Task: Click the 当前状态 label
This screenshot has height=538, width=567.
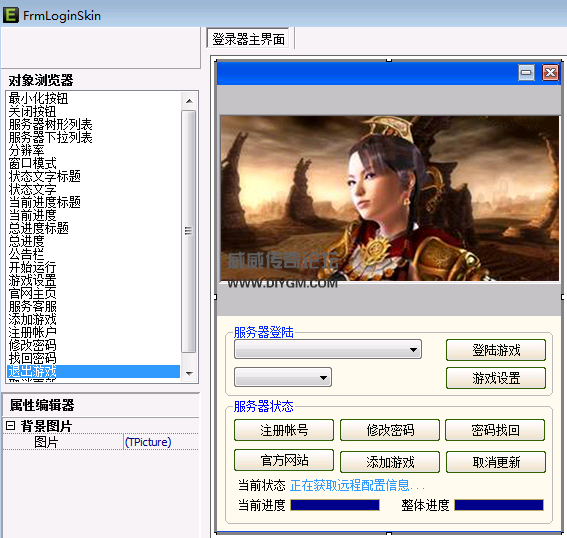Action: click(x=261, y=485)
